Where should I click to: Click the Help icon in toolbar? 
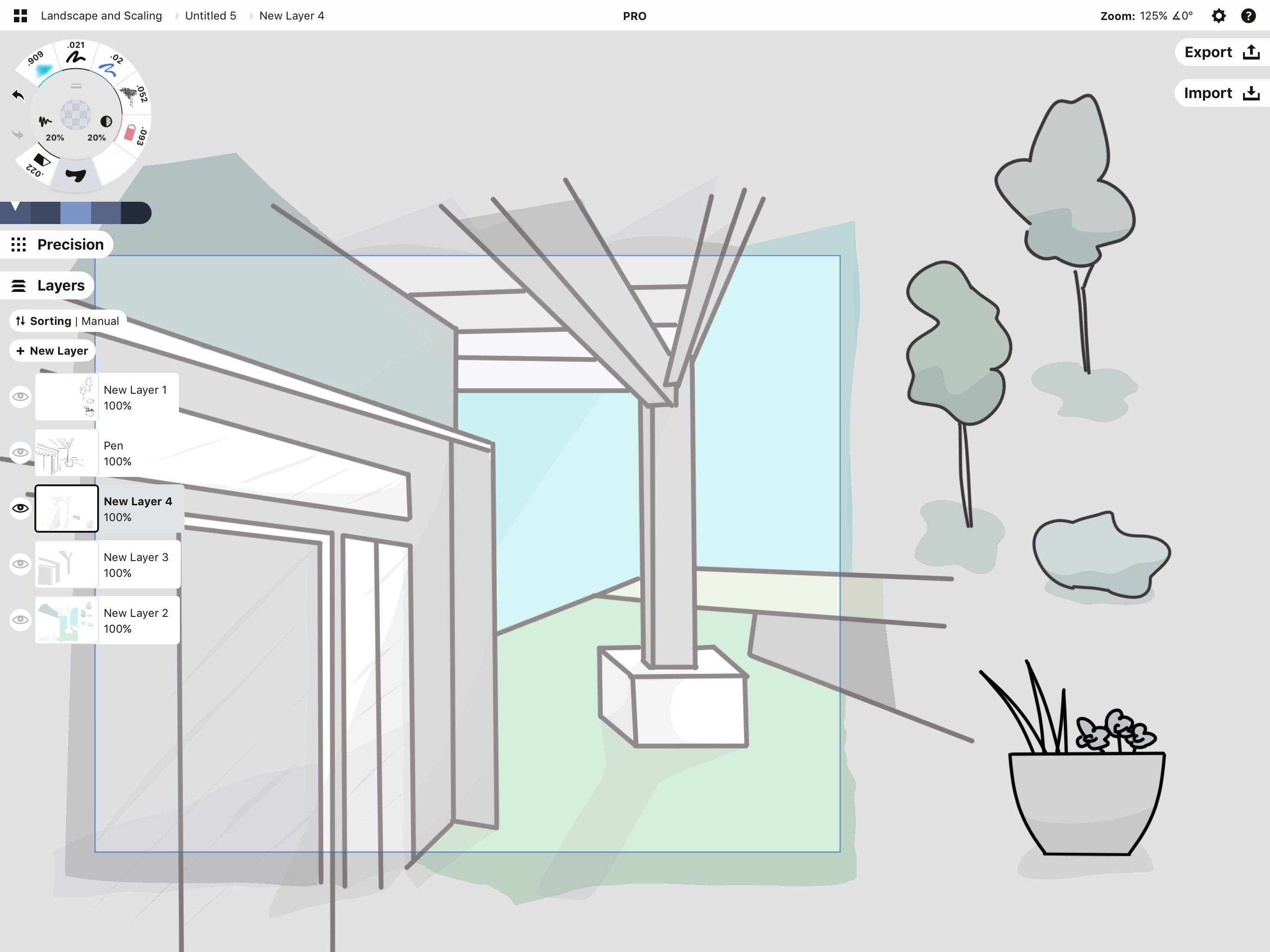[1249, 15]
